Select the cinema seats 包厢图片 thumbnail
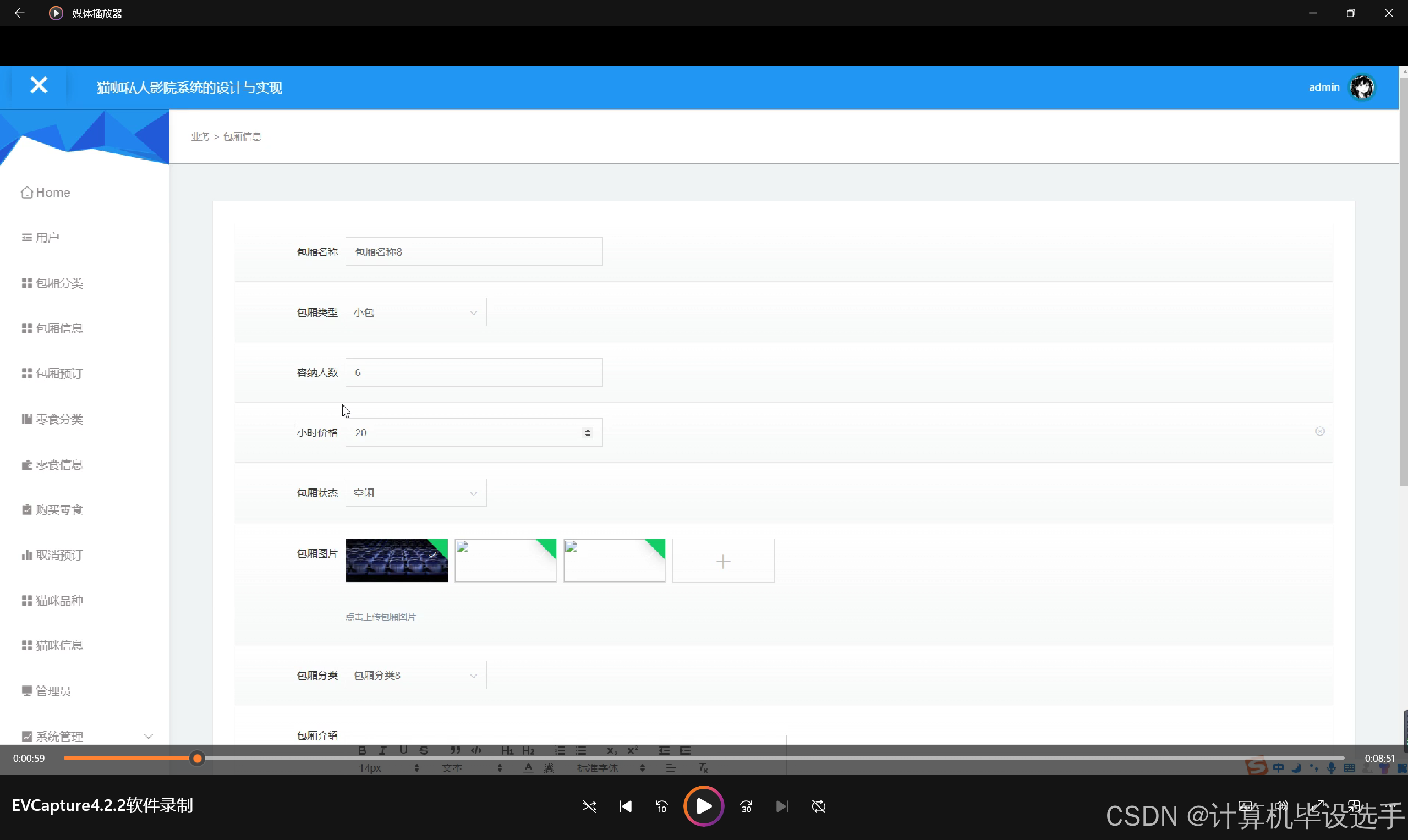Screen dimensions: 1408x840 [396, 561]
